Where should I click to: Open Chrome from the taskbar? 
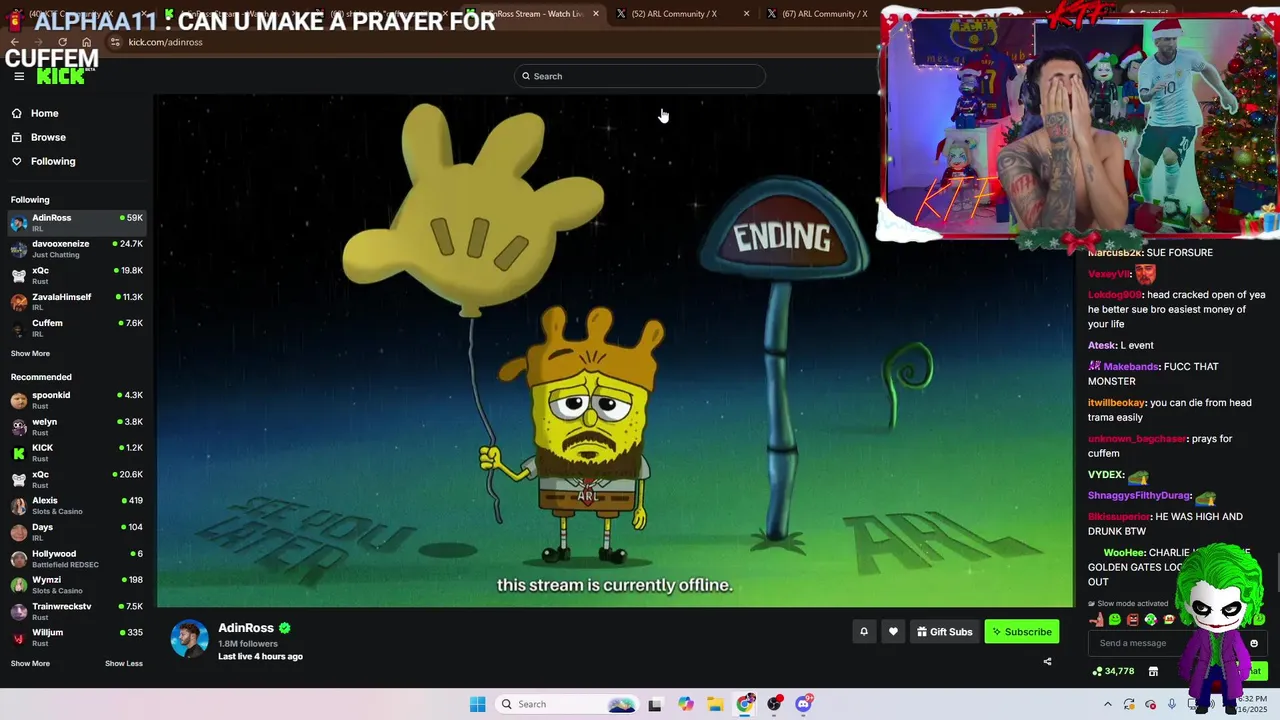[x=745, y=704]
